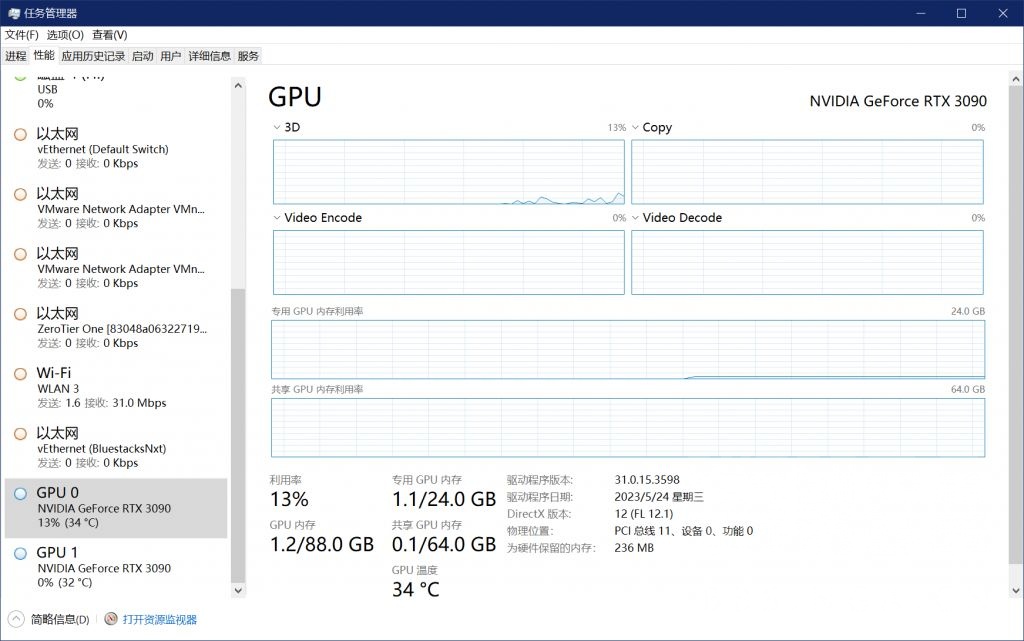
Task: Open the Video Encode graph dropdown
Action: (278, 218)
